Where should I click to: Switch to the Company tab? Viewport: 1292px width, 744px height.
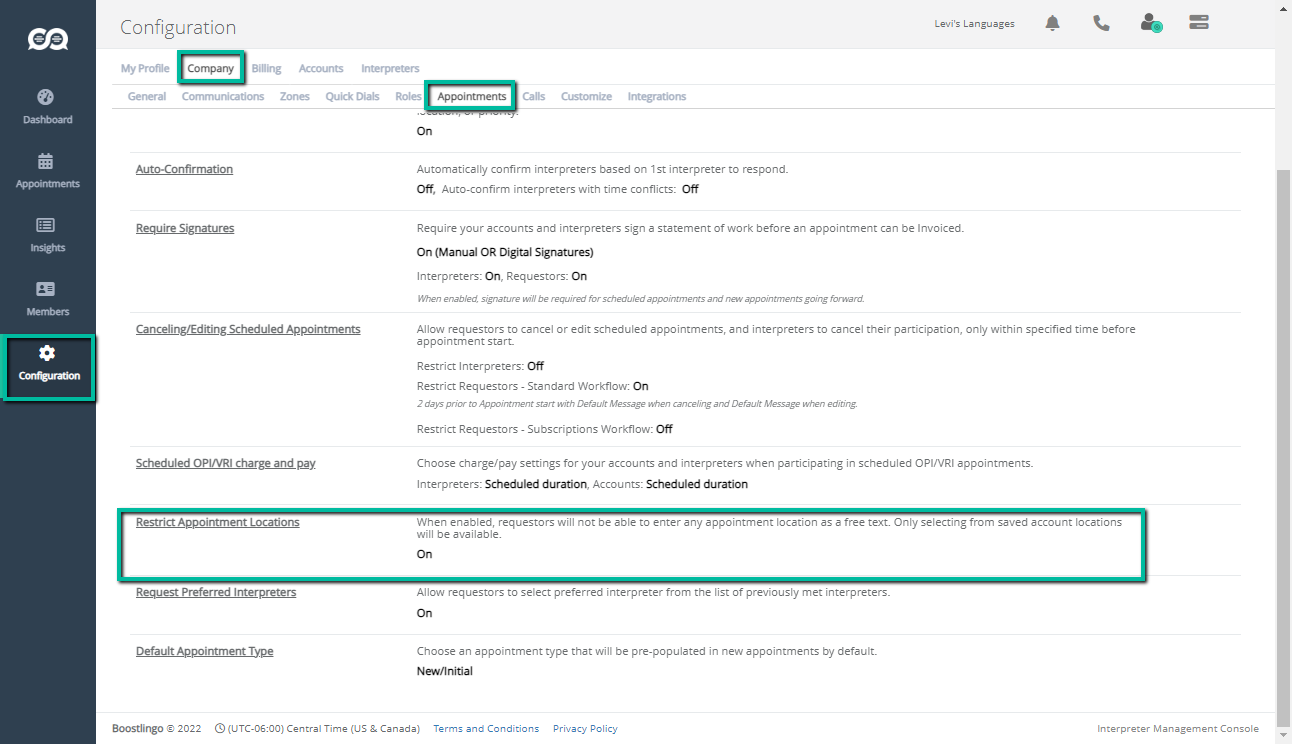[211, 68]
